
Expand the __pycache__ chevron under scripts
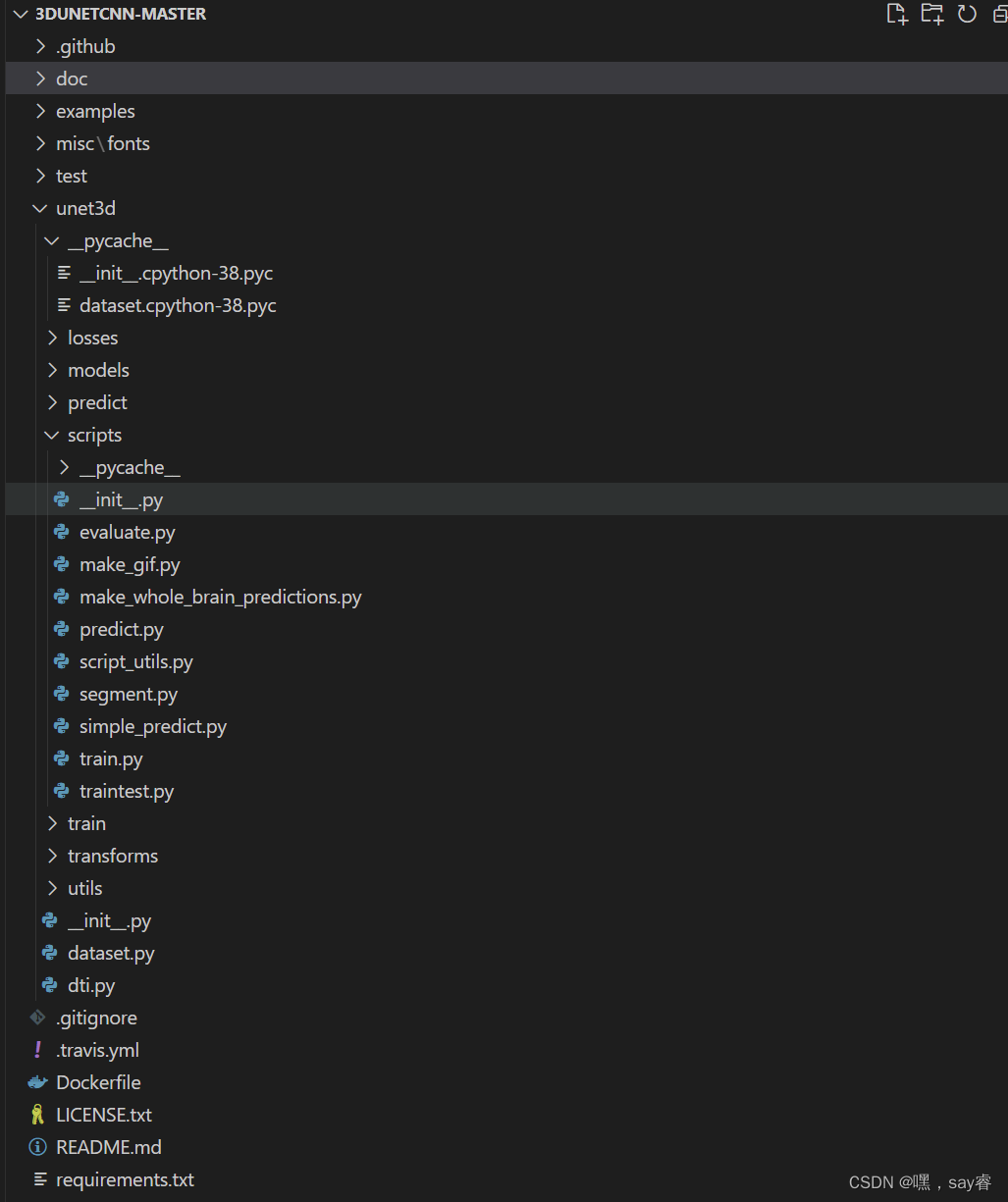pos(64,467)
